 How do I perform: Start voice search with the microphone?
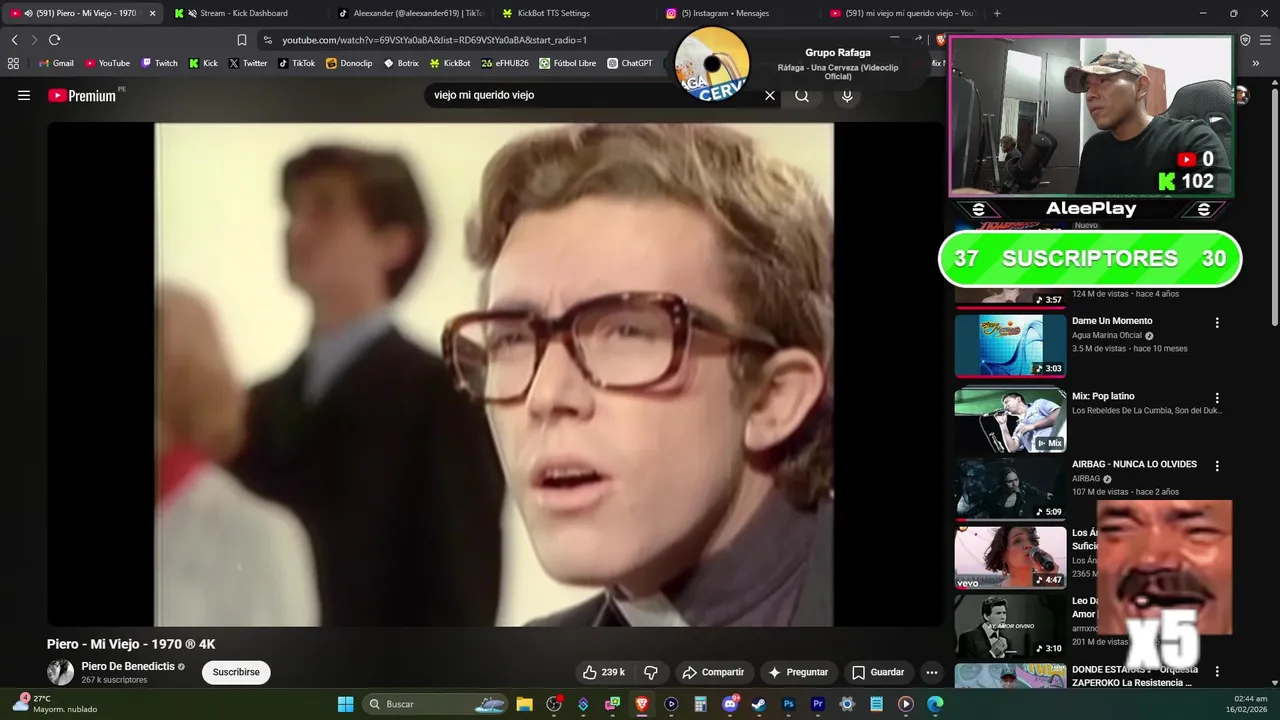click(847, 96)
